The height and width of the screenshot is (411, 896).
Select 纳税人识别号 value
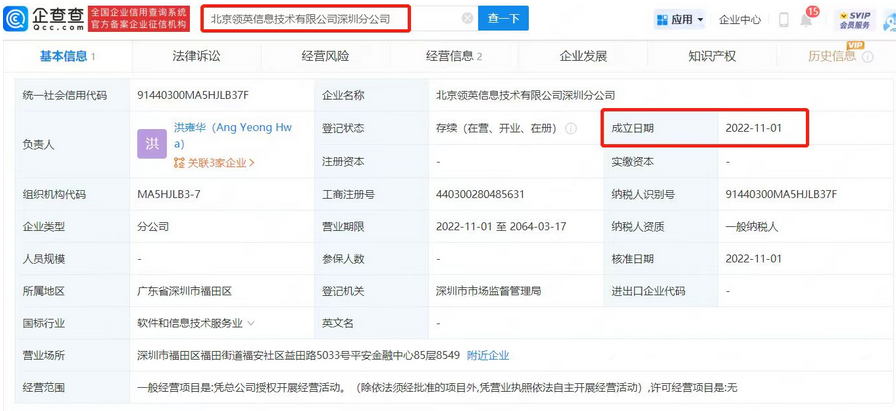(781, 194)
